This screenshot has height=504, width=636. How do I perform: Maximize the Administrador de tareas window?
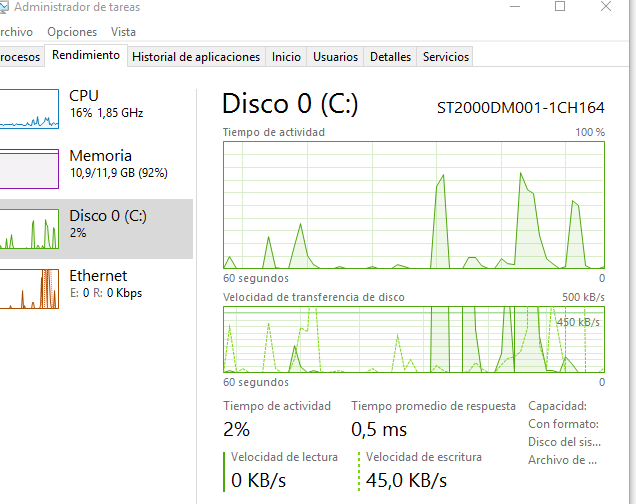[x=560, y=6]
